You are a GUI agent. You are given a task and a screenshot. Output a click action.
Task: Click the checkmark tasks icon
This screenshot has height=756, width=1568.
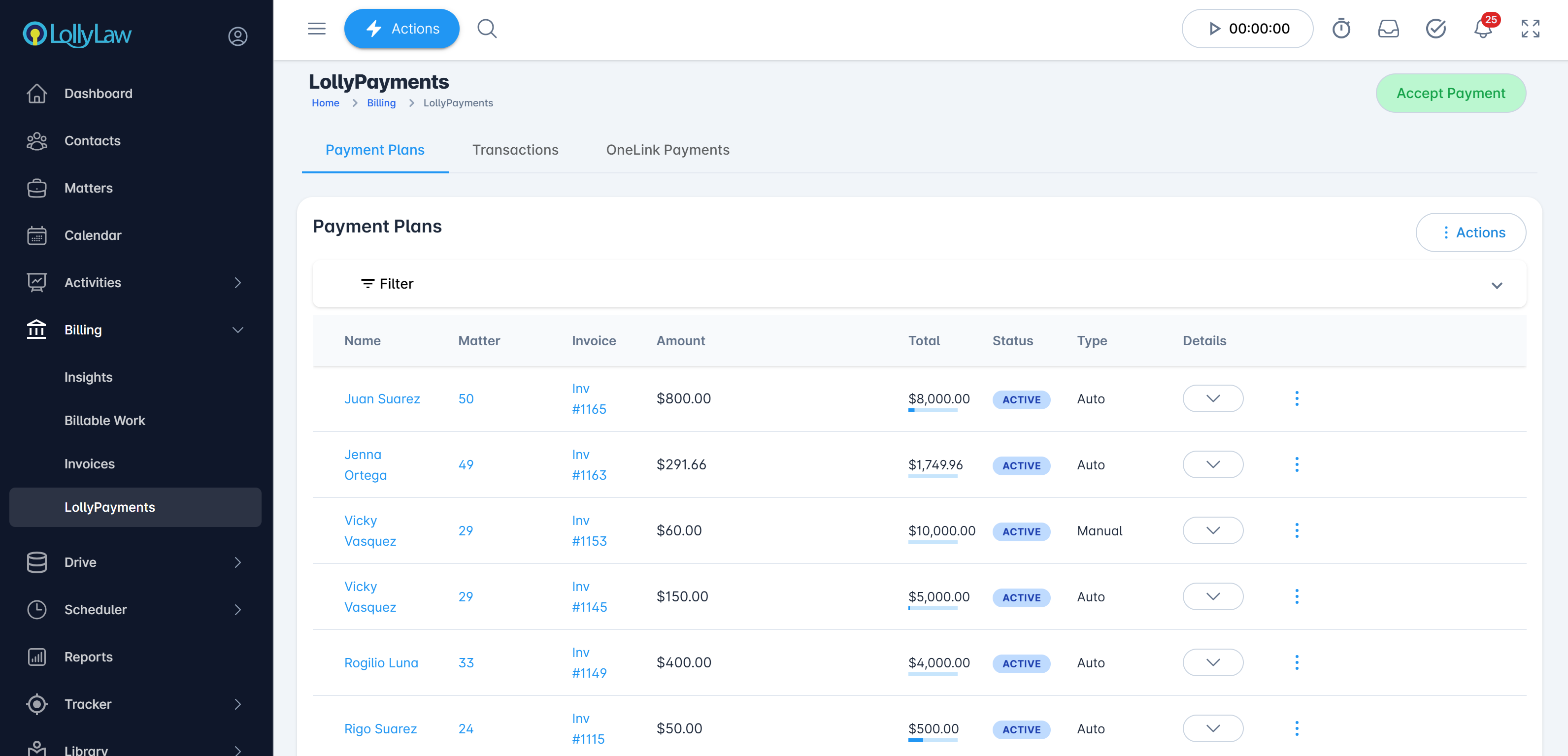click(x=1435, y=29)
